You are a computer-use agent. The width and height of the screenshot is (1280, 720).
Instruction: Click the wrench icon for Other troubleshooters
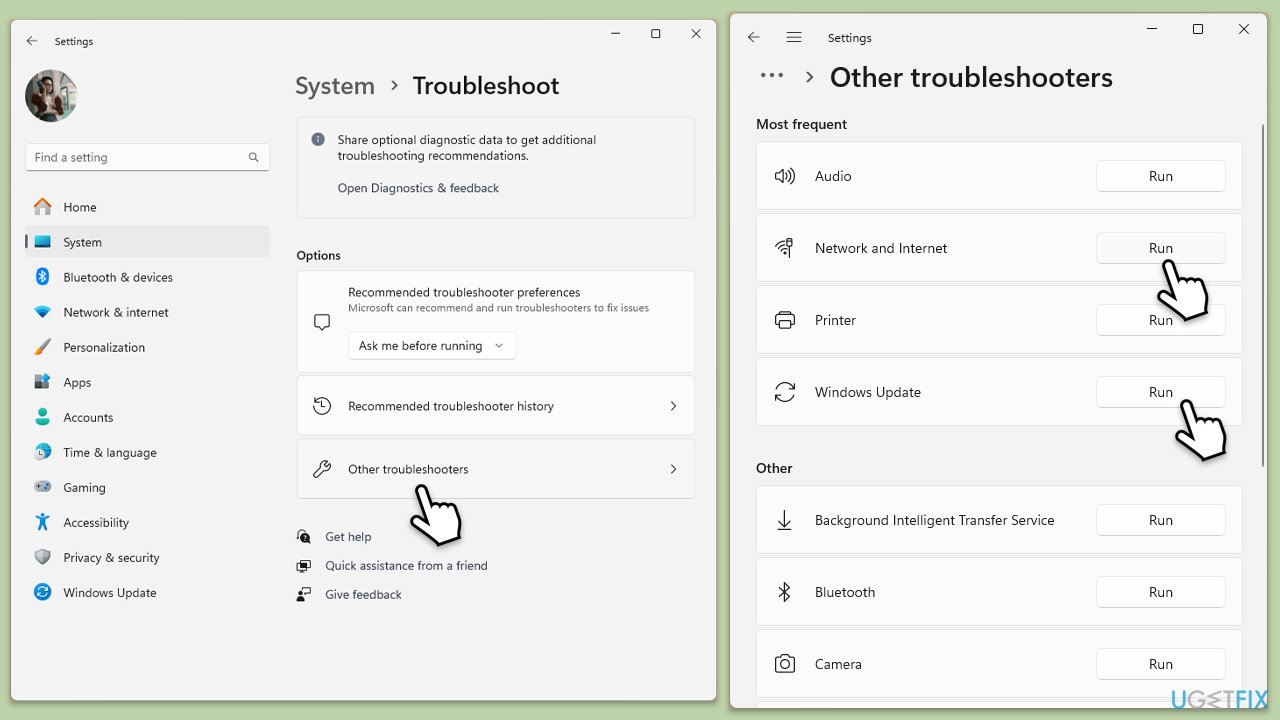(322, 469)
